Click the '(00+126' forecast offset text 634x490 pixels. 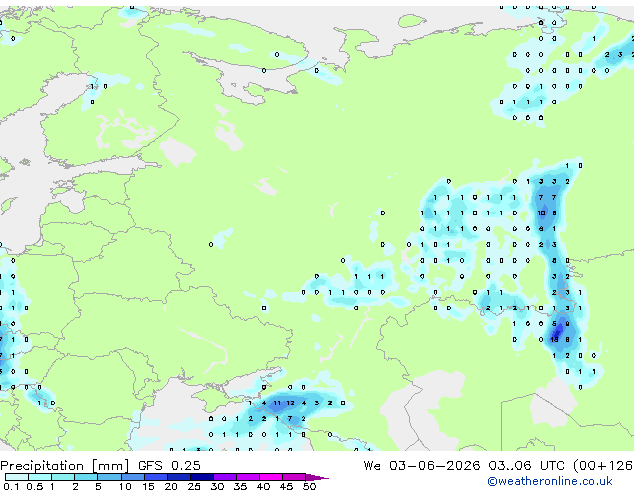603,466
